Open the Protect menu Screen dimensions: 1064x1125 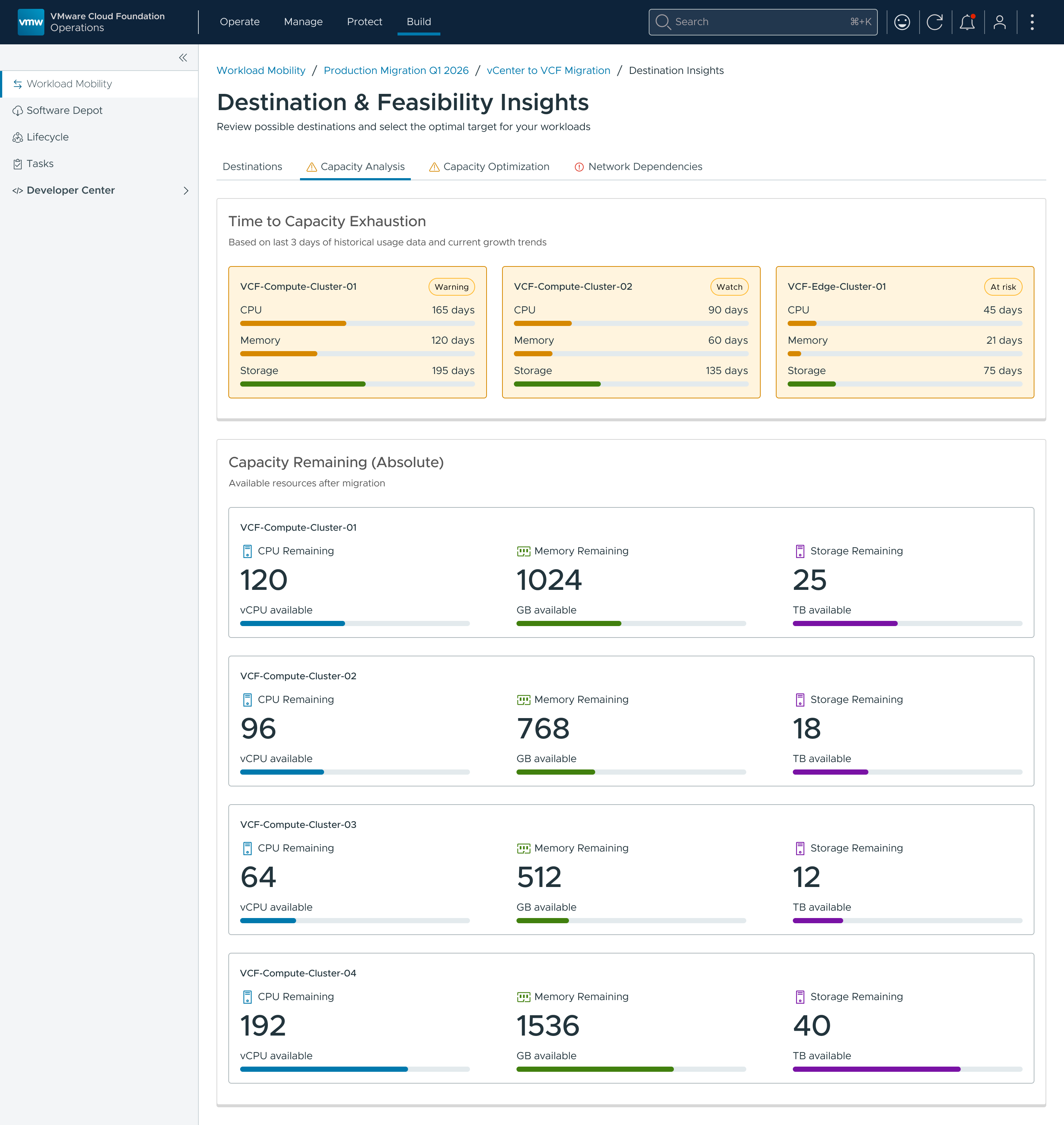coord(364,22)
